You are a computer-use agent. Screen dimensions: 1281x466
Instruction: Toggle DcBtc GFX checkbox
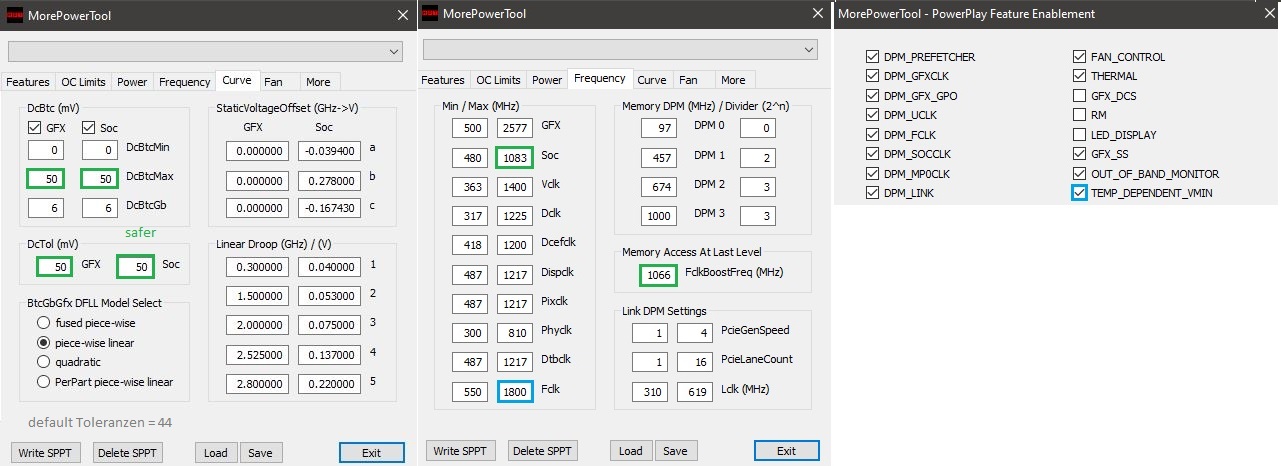tap(35, 128)
